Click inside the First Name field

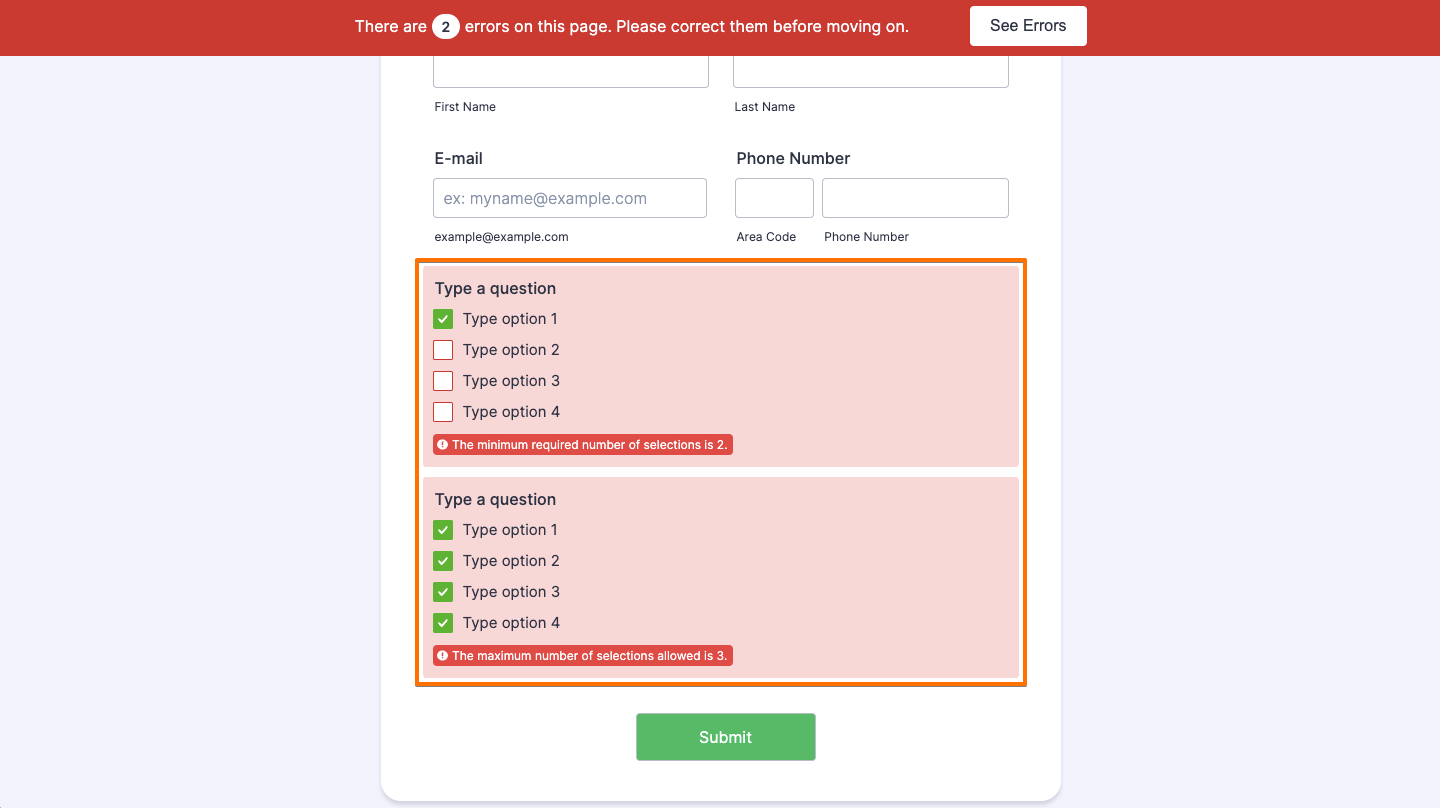tap(570, 70)
